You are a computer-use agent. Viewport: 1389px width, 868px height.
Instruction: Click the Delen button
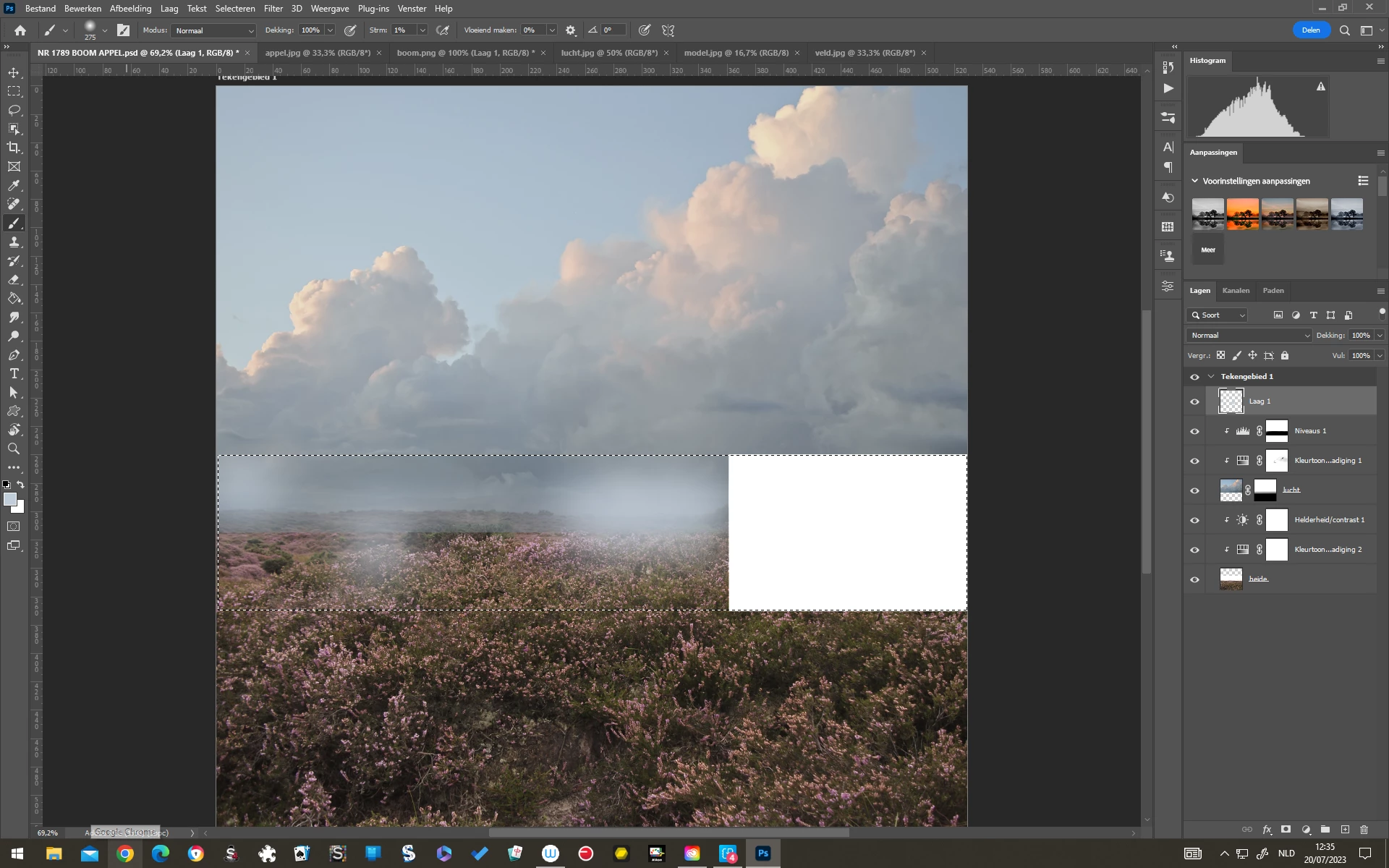(x=1311, y=30)
